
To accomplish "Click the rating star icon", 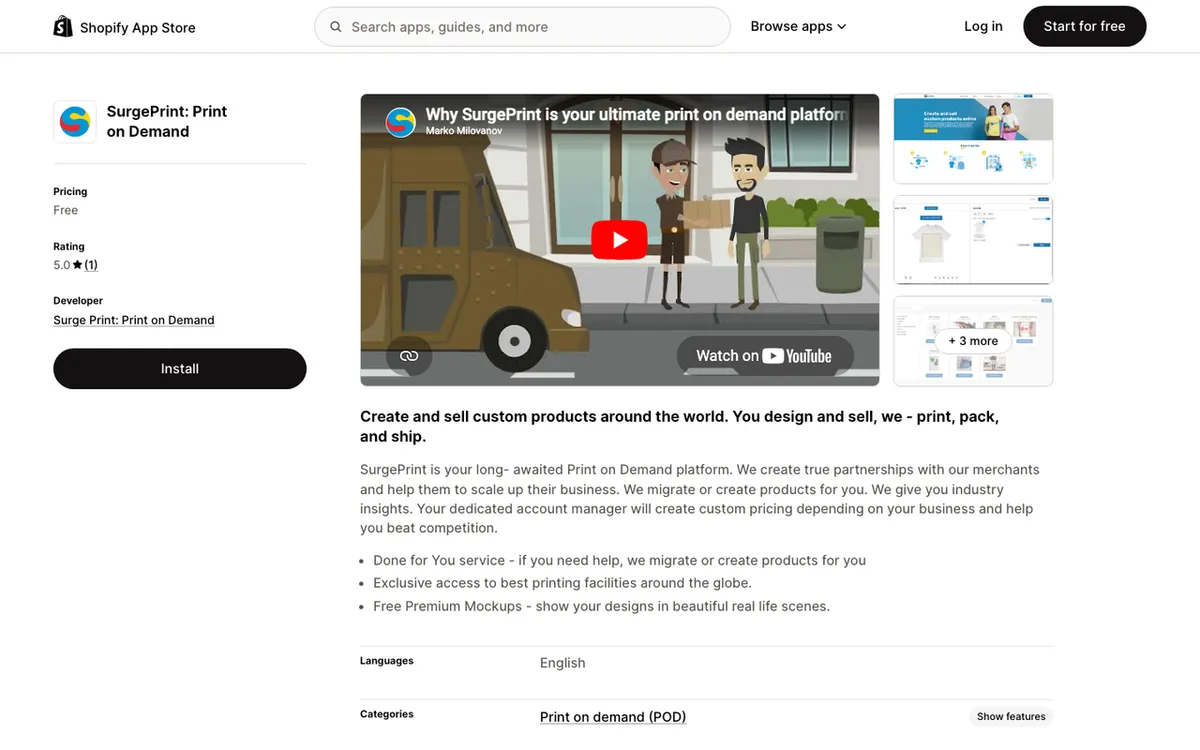I will 77,265.
